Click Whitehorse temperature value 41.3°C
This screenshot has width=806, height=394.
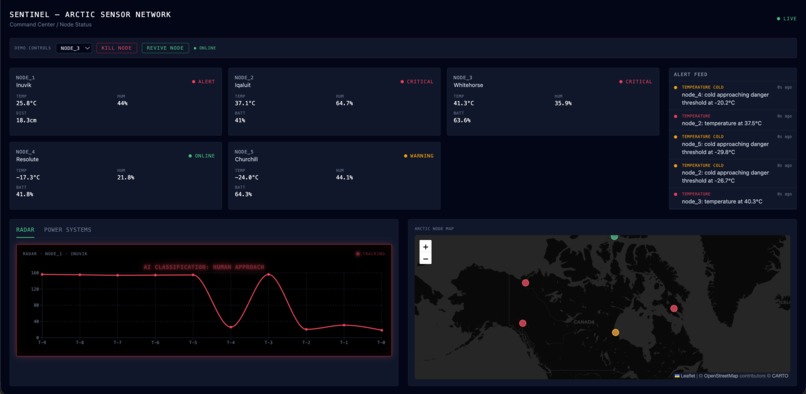pyautogui.click(x=464, y=103)
